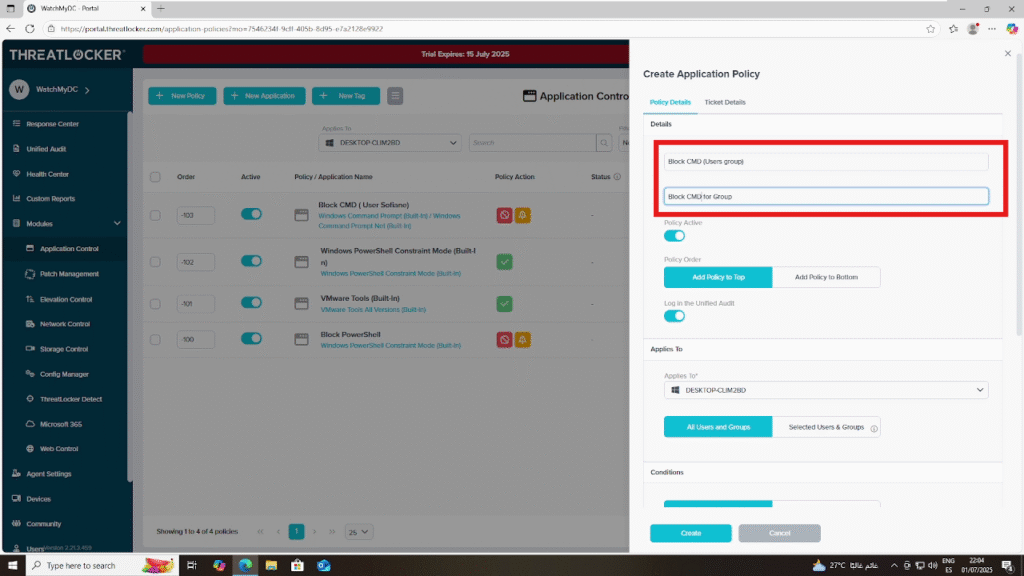Toggle active switch for Block CMD policy

click(x=251, y=214)
